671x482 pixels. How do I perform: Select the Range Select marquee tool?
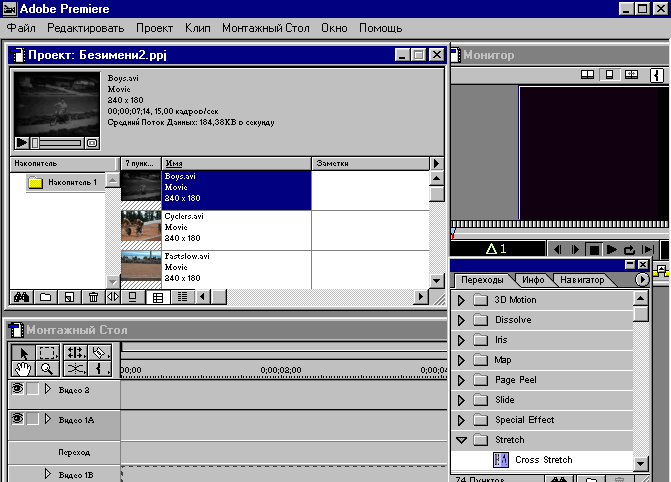(x=47, y=353)
